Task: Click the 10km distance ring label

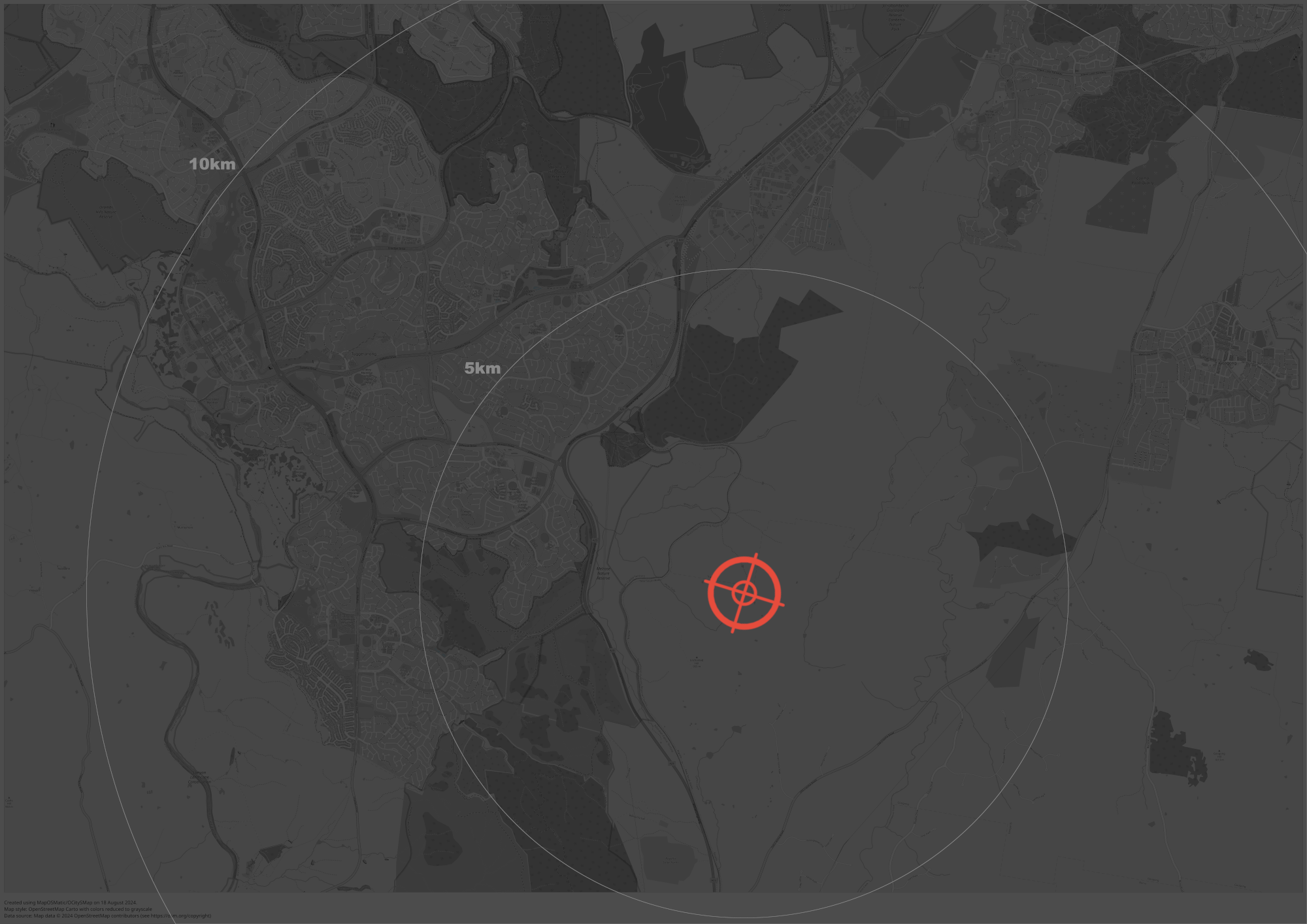Action: click(212, 164)
